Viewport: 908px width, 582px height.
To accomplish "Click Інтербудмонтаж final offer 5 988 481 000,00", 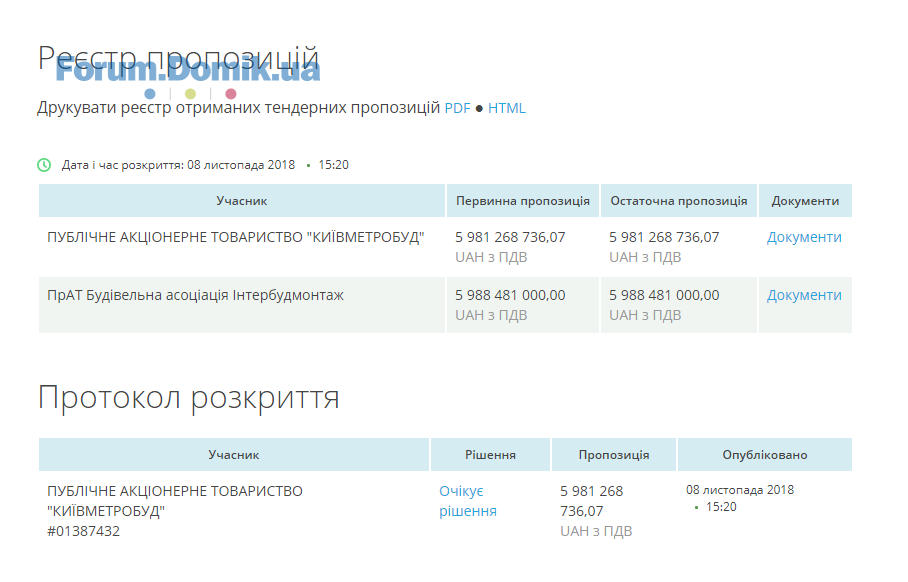I will [664, 295].
